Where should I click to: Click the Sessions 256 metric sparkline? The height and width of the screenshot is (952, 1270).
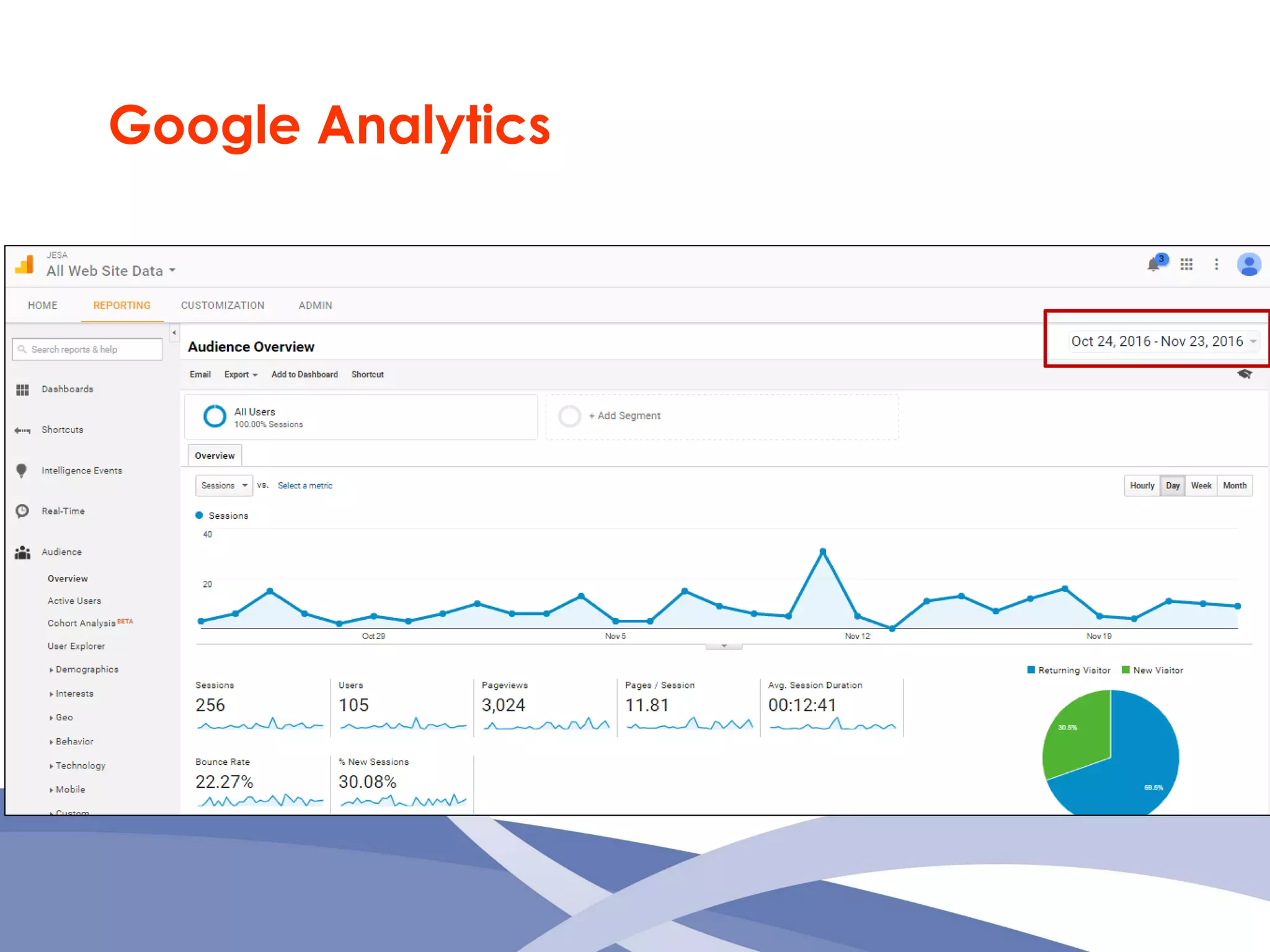point(260,723)
